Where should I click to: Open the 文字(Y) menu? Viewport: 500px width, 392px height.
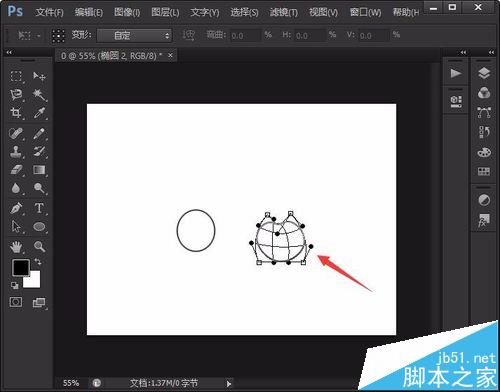[x=205, y=13]
